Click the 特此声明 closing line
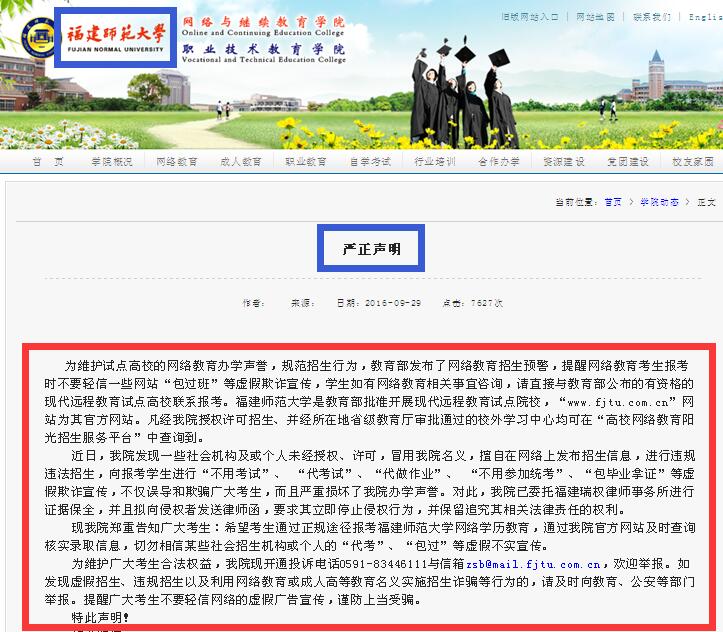Screen dimensions: 723x632 click(x=101, y=618)
